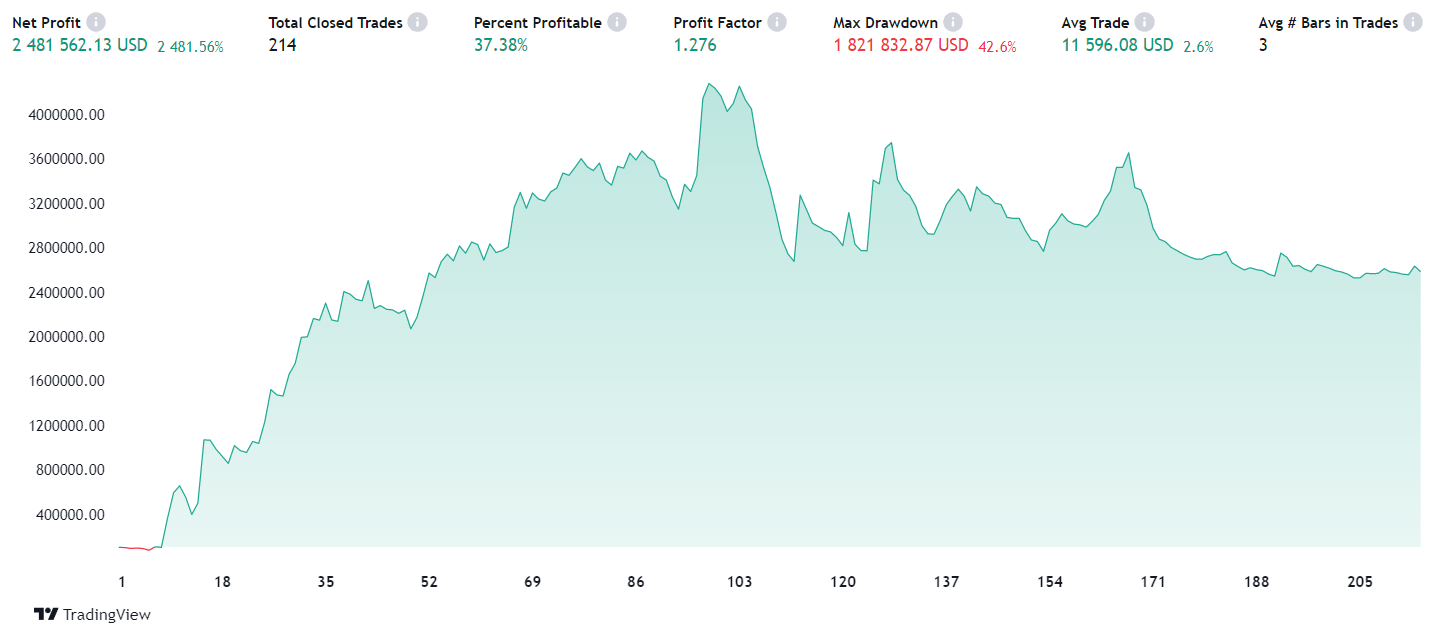The image size is (1434, 644).
Task: Click the Avg Trade 11 596.08 USD value
Action: coord(1117,45)
